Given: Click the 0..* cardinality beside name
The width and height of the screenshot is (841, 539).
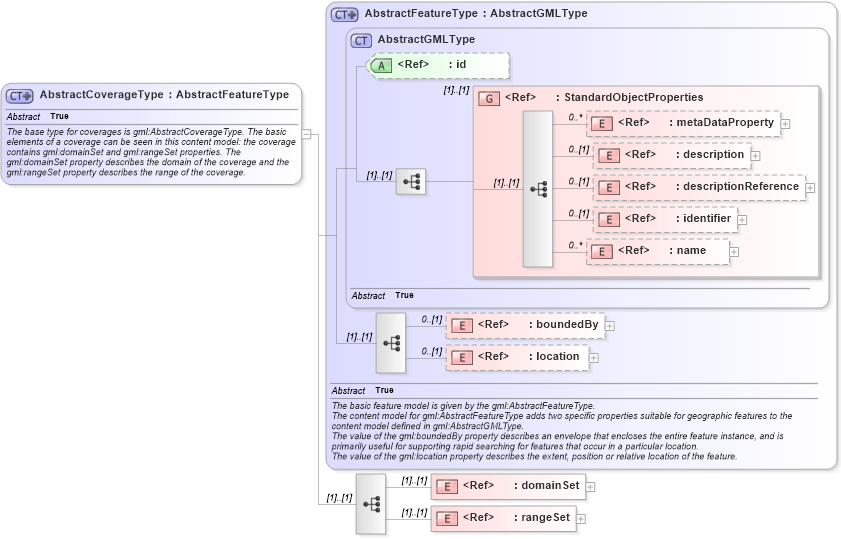Looking at the screenshot, I should click(576, 246).
